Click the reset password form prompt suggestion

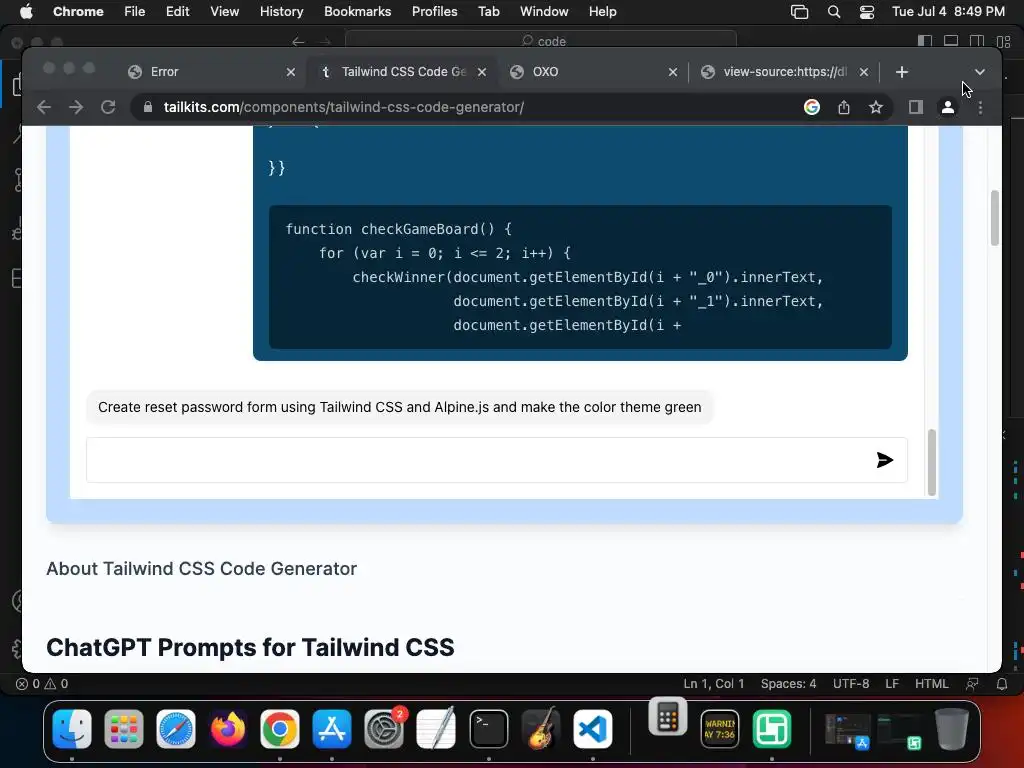coord(400,407)
